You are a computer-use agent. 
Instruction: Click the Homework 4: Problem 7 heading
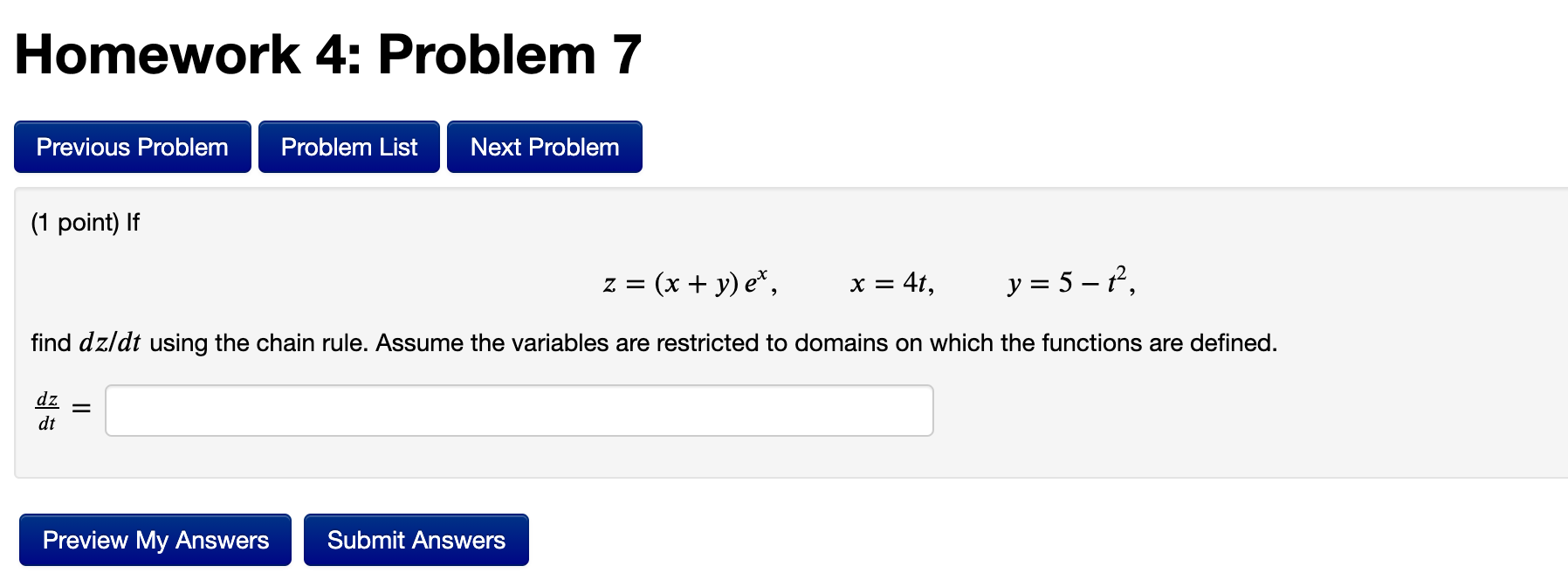tap(327, 52)
